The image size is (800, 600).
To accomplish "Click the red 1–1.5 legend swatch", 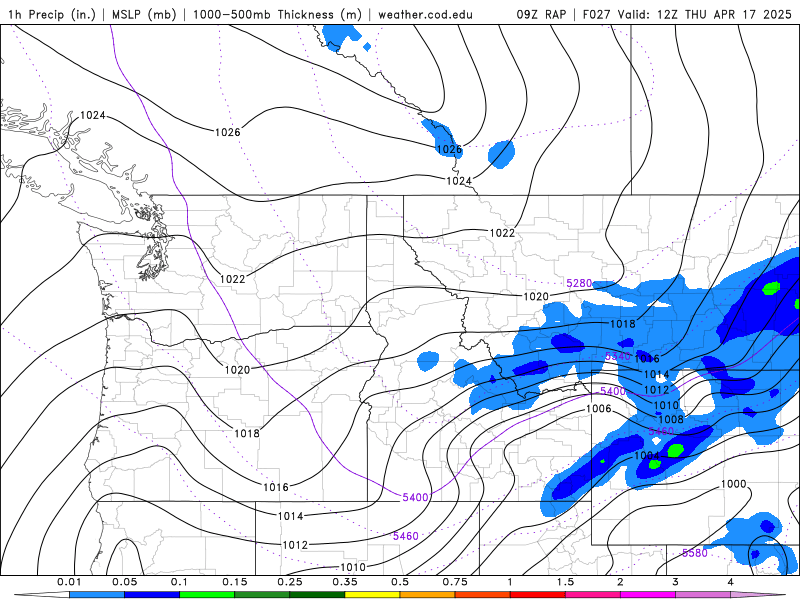I will tap(538, 595).
